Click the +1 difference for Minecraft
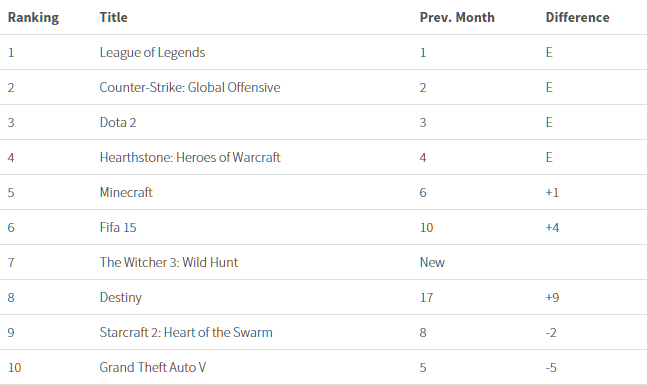This screenshot has width=647, height=385. [552, 193]
